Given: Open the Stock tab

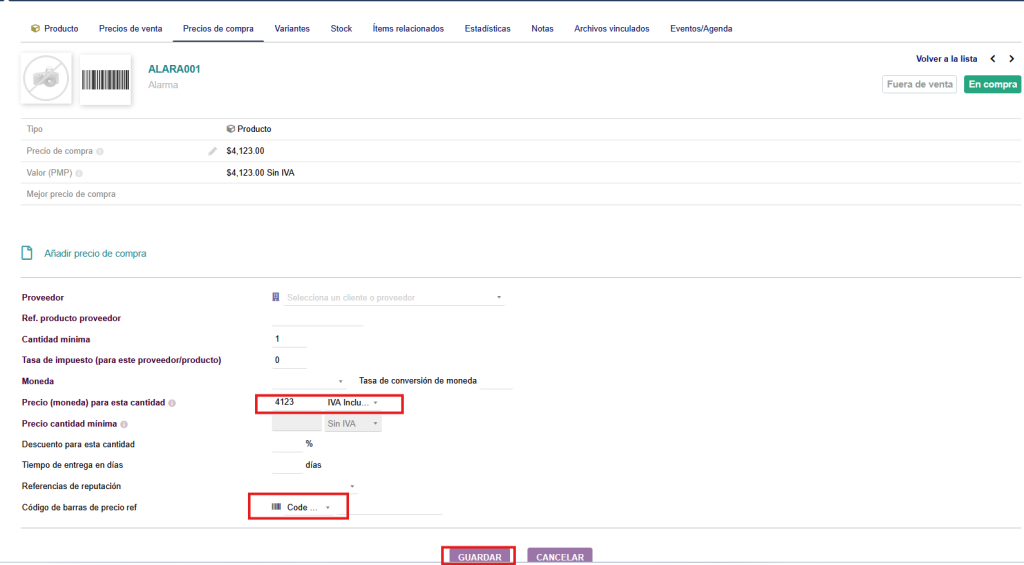Looking at the screenshot, I should pyautogui.click(x=341, y=29).
